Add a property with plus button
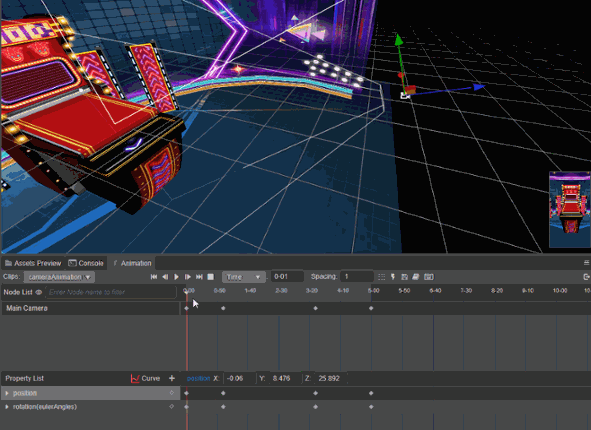 172,378
